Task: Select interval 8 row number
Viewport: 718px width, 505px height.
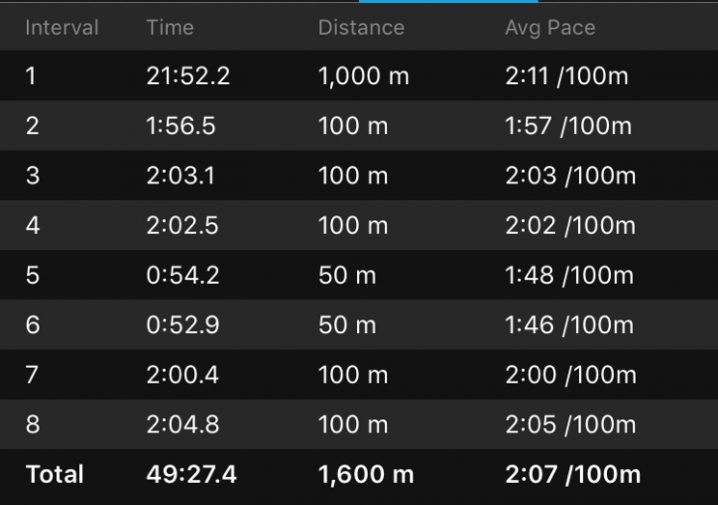Action: tap(33, 424)
